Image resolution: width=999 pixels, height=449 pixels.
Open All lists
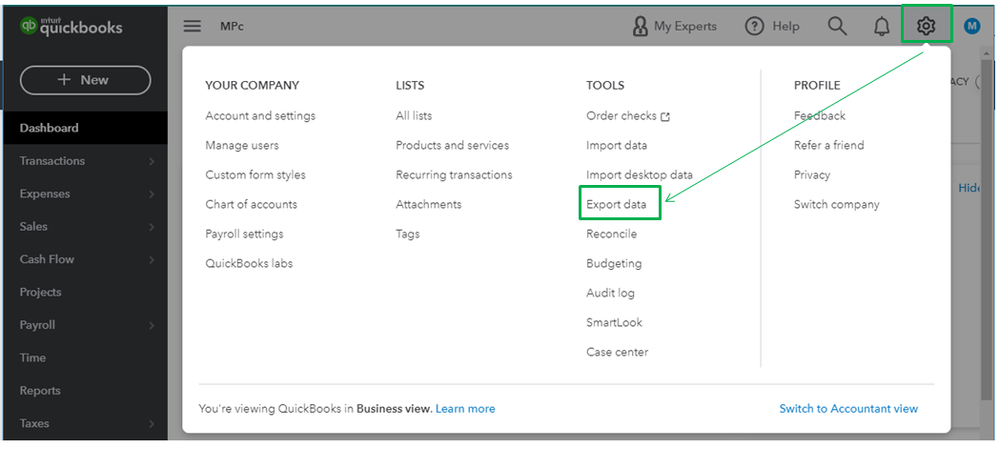tap(413, 116)
